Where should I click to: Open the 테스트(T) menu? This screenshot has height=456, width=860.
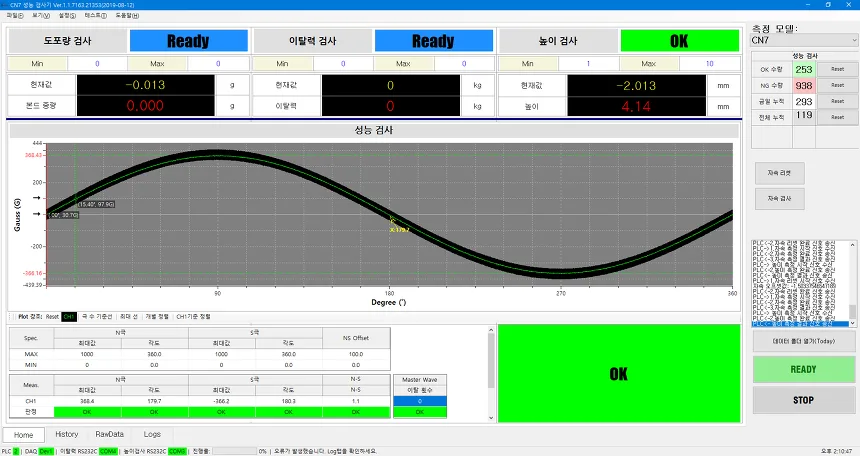(x=95, y=15)
